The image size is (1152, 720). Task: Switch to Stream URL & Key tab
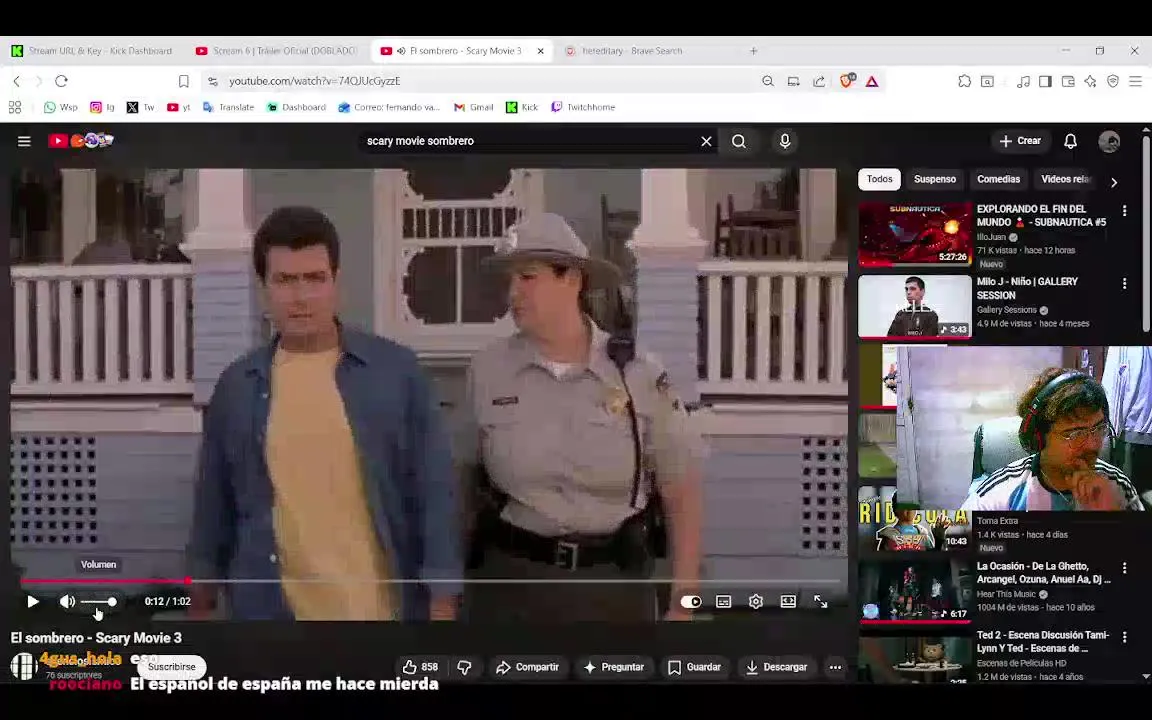click(x=93, y=51)
